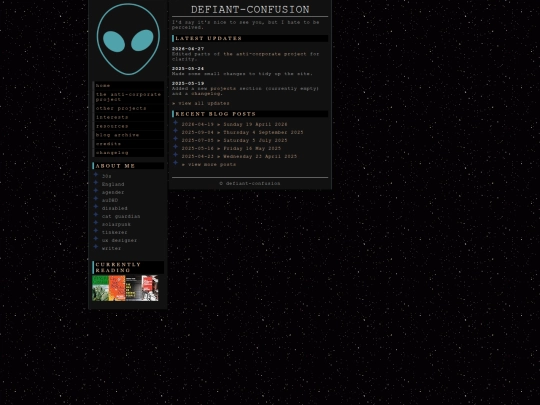Viewport: 540px width, 405px height.
Task: Open the 'home' navigation link
Action: coord(128,85)
